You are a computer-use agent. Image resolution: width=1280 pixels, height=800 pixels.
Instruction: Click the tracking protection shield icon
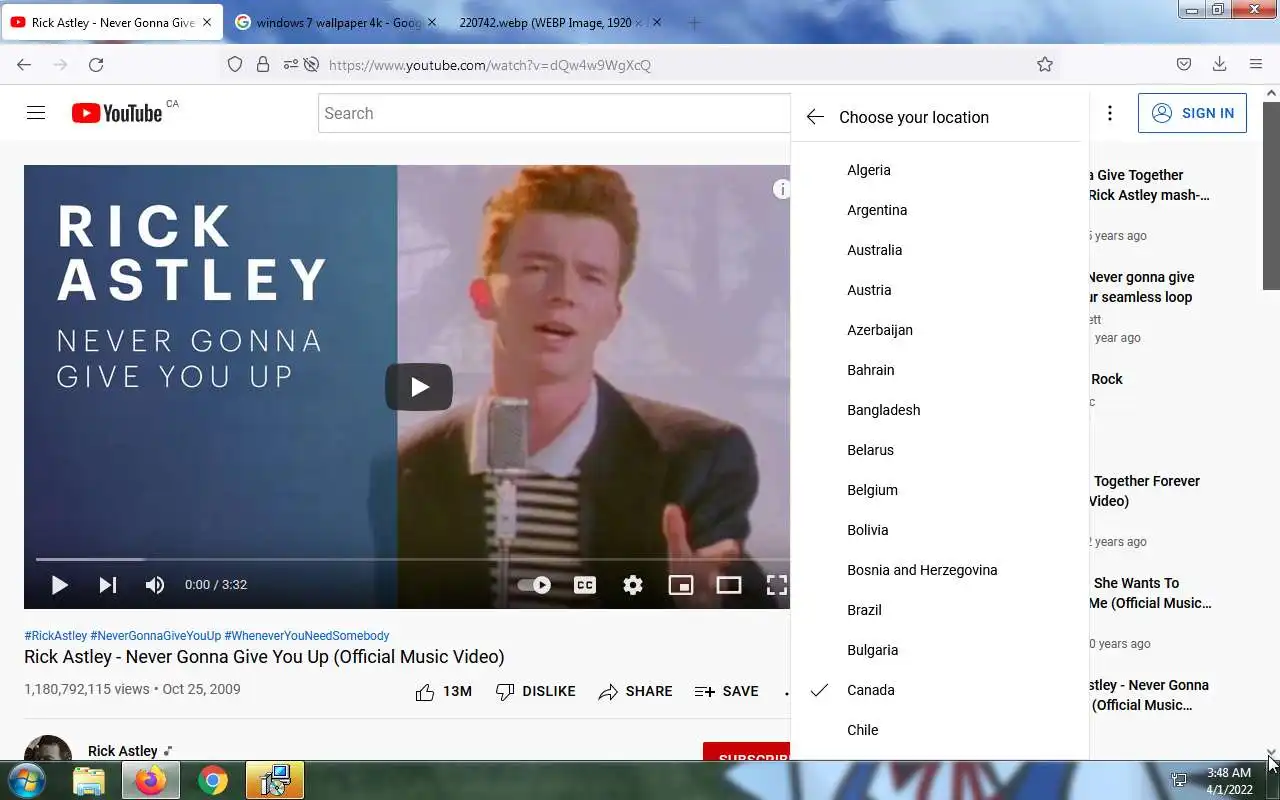tap(235, 64)
